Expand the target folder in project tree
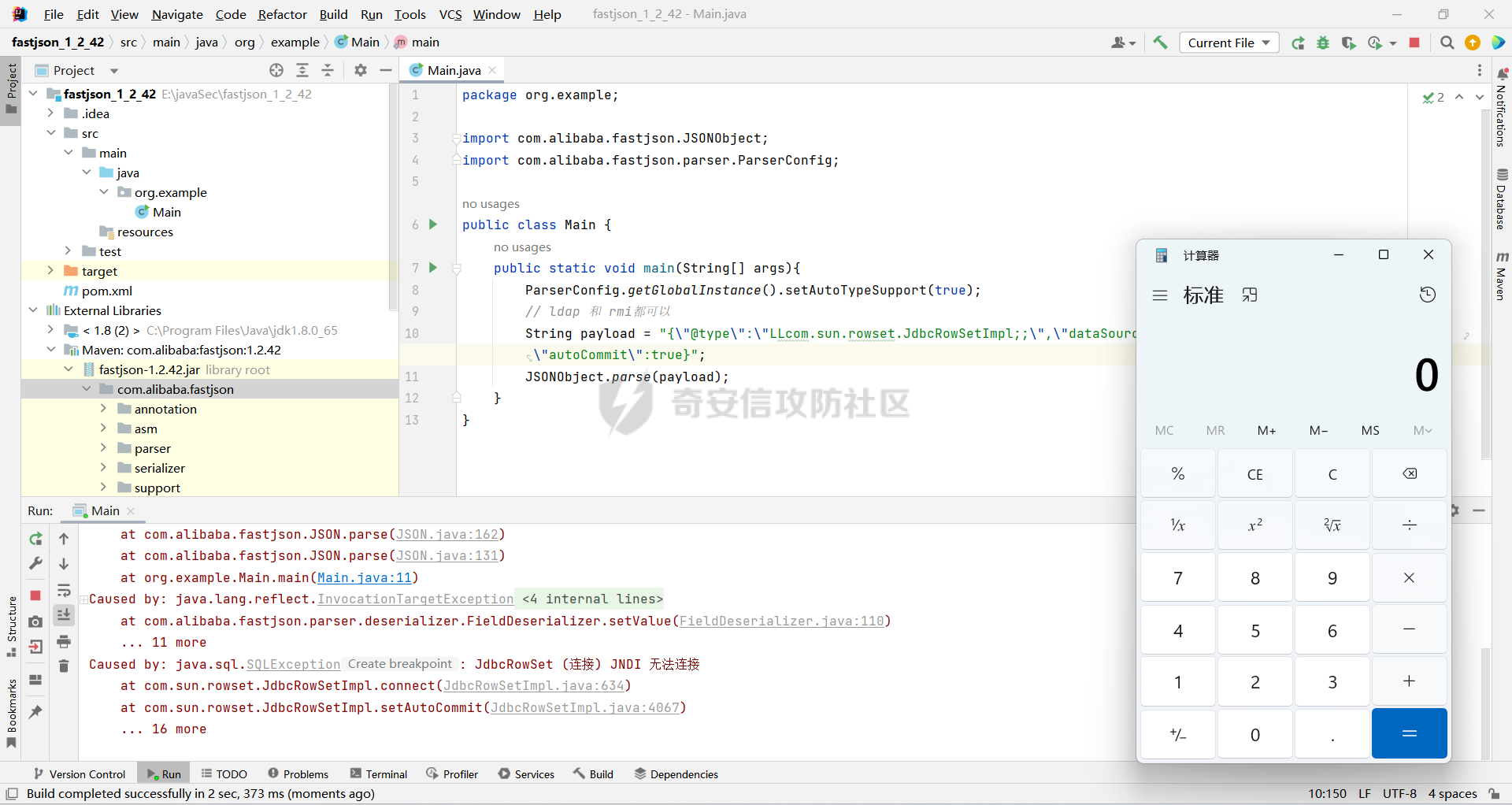The width and height of the screenshot is (1512, 805). (50, 271)
